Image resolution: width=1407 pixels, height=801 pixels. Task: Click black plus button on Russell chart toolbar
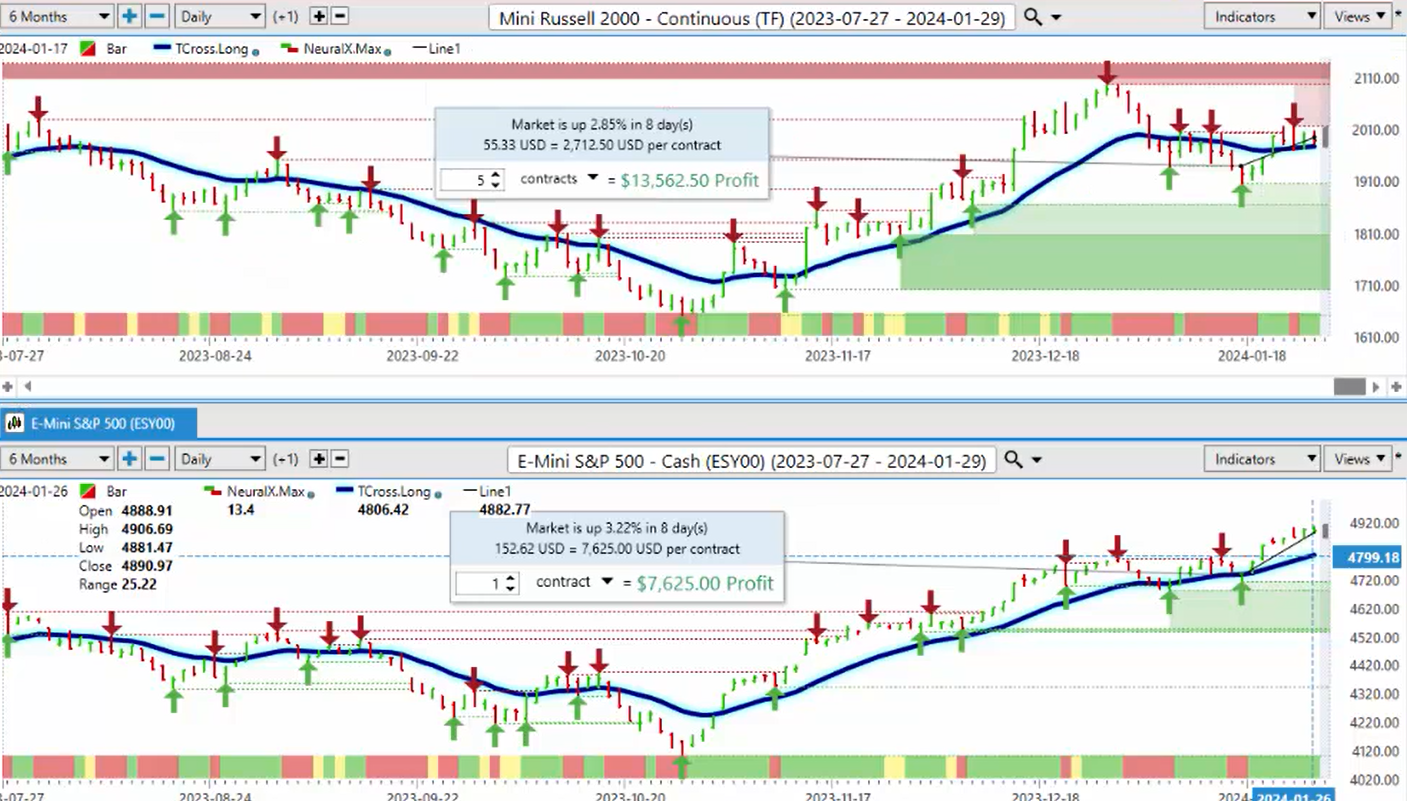coord(319,16)
